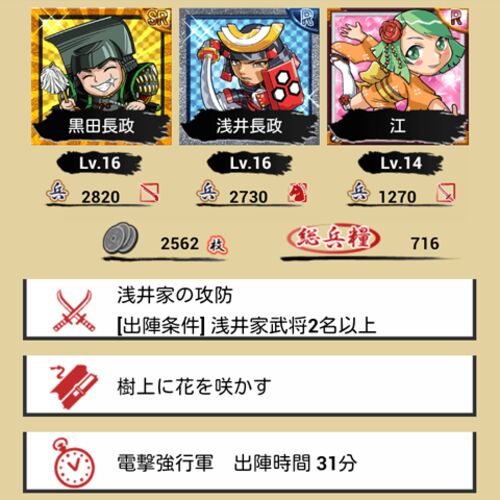500x500 pixels.
Task: Click the stopwatch icon
Action: click(74, 463)
